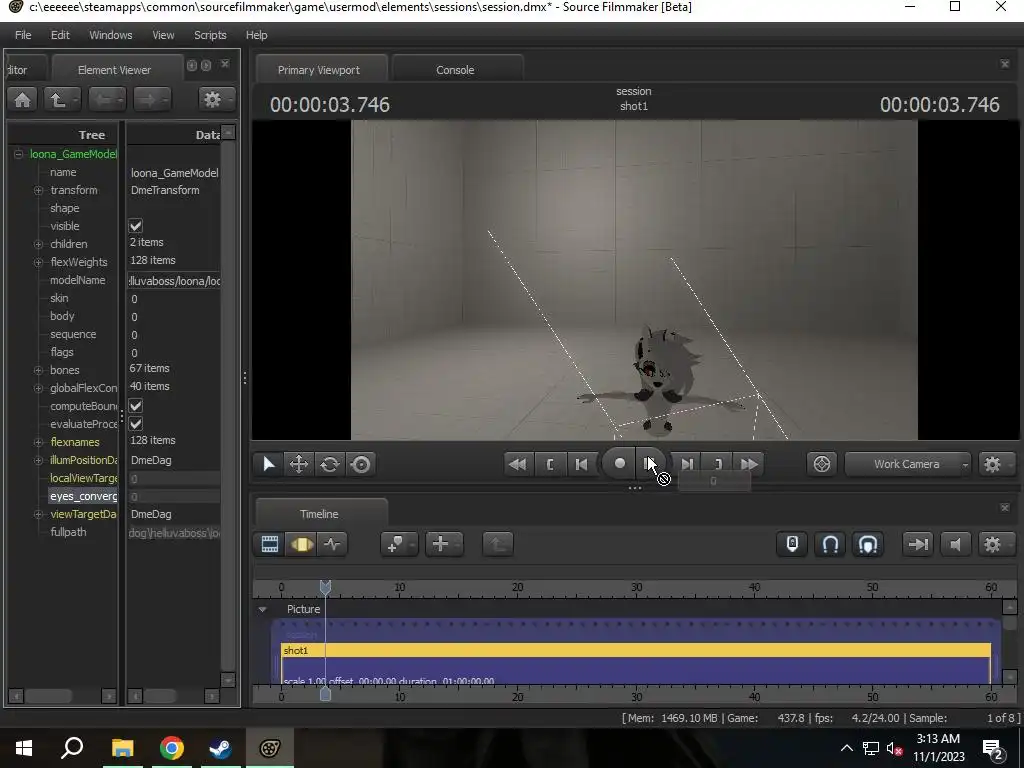
Task: Open Element Viewer settings gear
Action: [216, 100]
